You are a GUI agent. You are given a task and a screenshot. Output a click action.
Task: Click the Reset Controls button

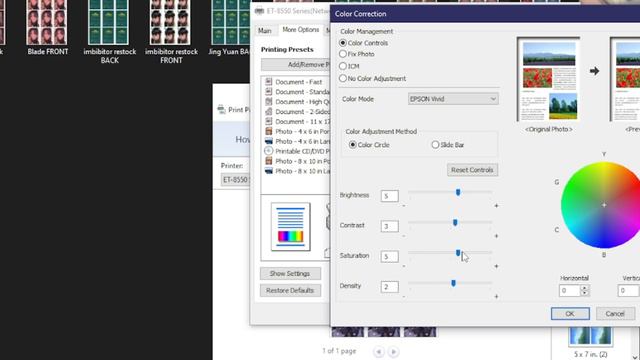pyautogui.click(x=472, y=170)
